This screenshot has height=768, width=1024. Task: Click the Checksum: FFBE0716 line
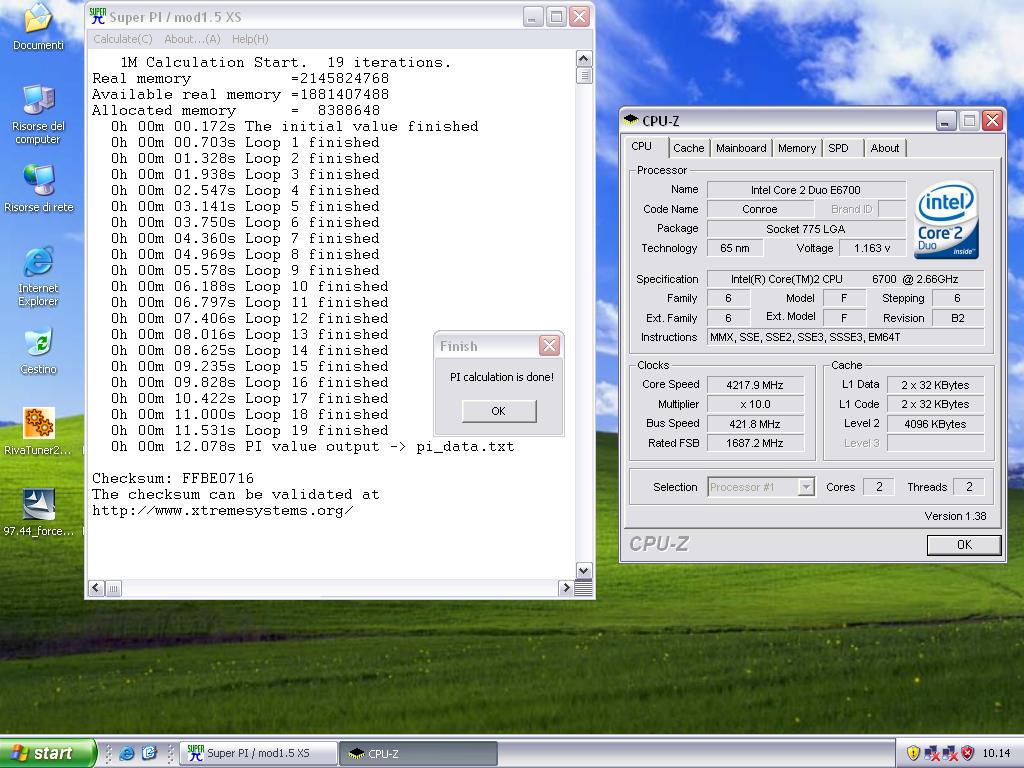[173, 478]
